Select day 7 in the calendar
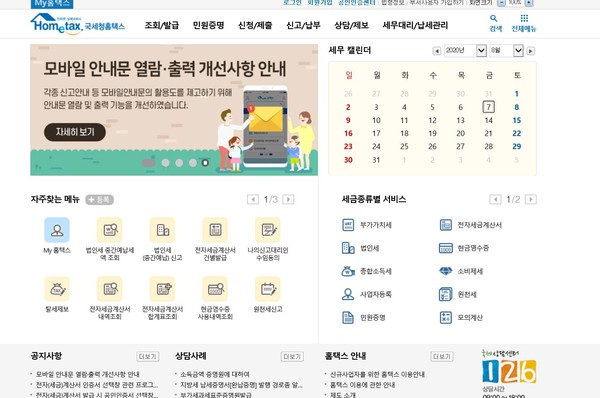 pos(488,107)
